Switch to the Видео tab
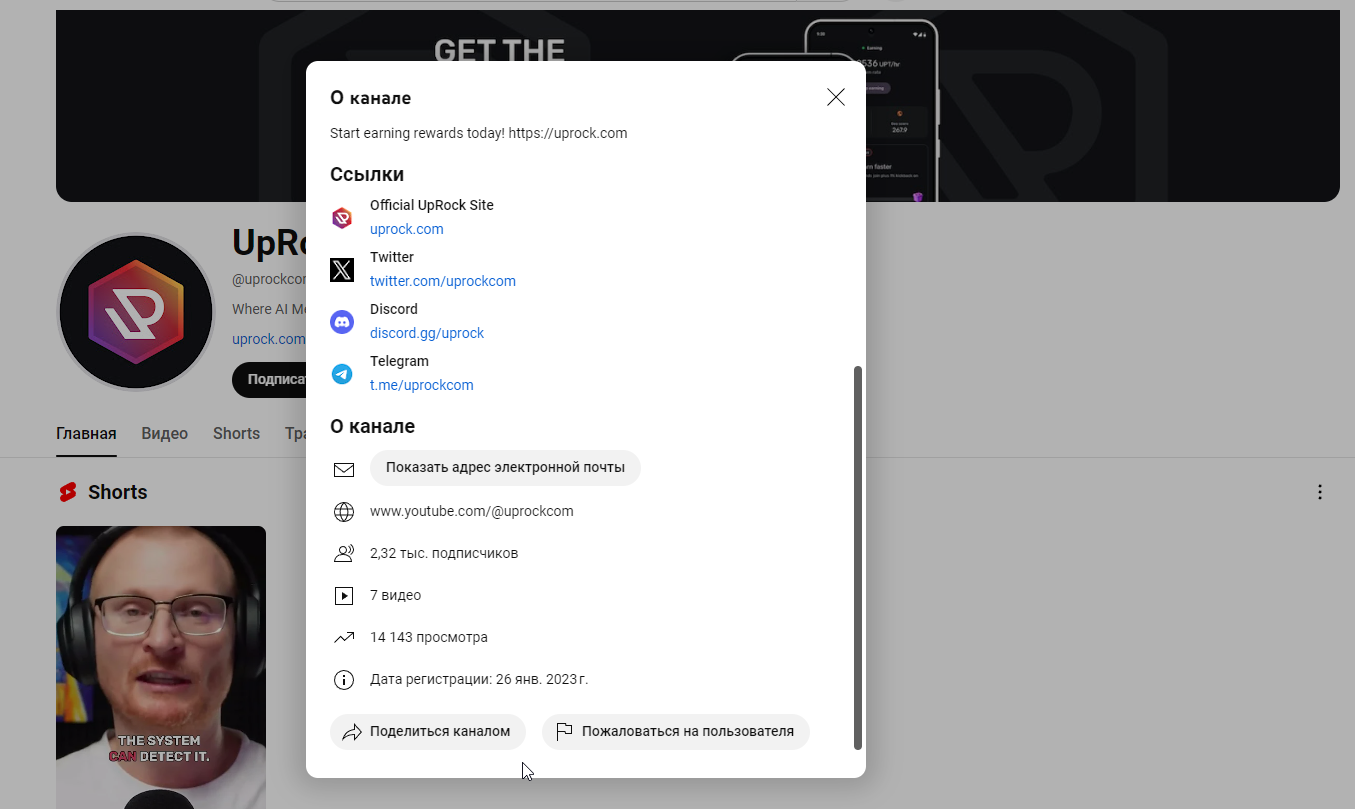 click(165, 433)
